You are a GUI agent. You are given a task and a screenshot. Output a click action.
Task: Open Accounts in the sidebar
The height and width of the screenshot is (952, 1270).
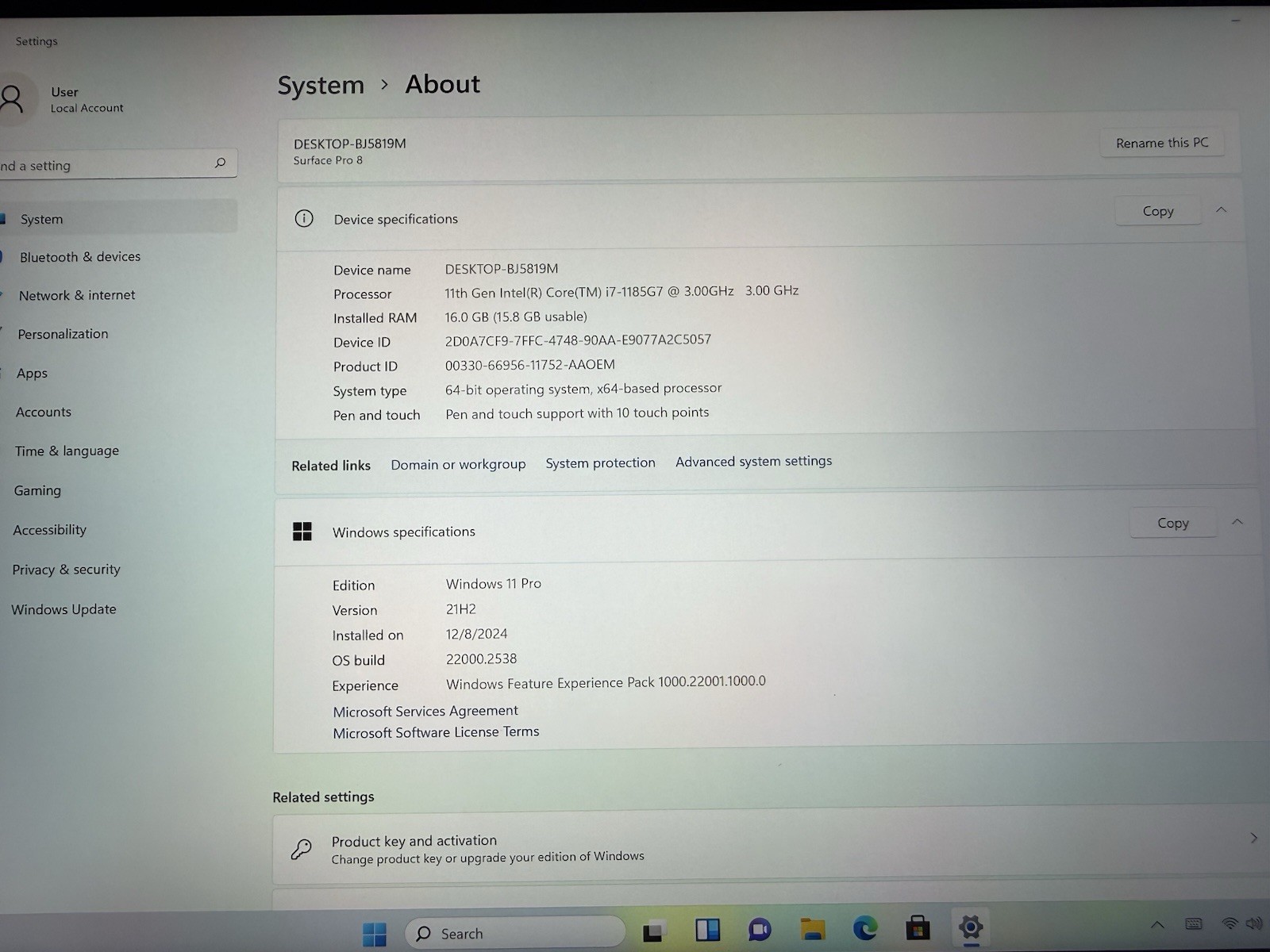tap(44, 412)
